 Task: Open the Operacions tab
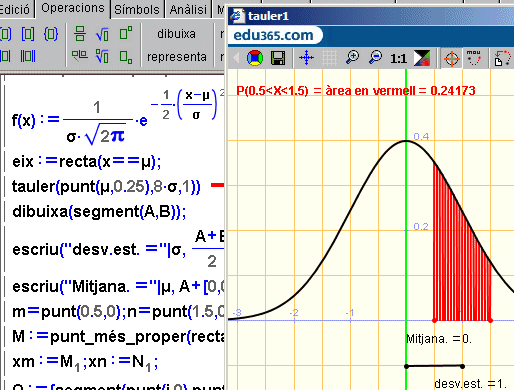tap(73, 8)
